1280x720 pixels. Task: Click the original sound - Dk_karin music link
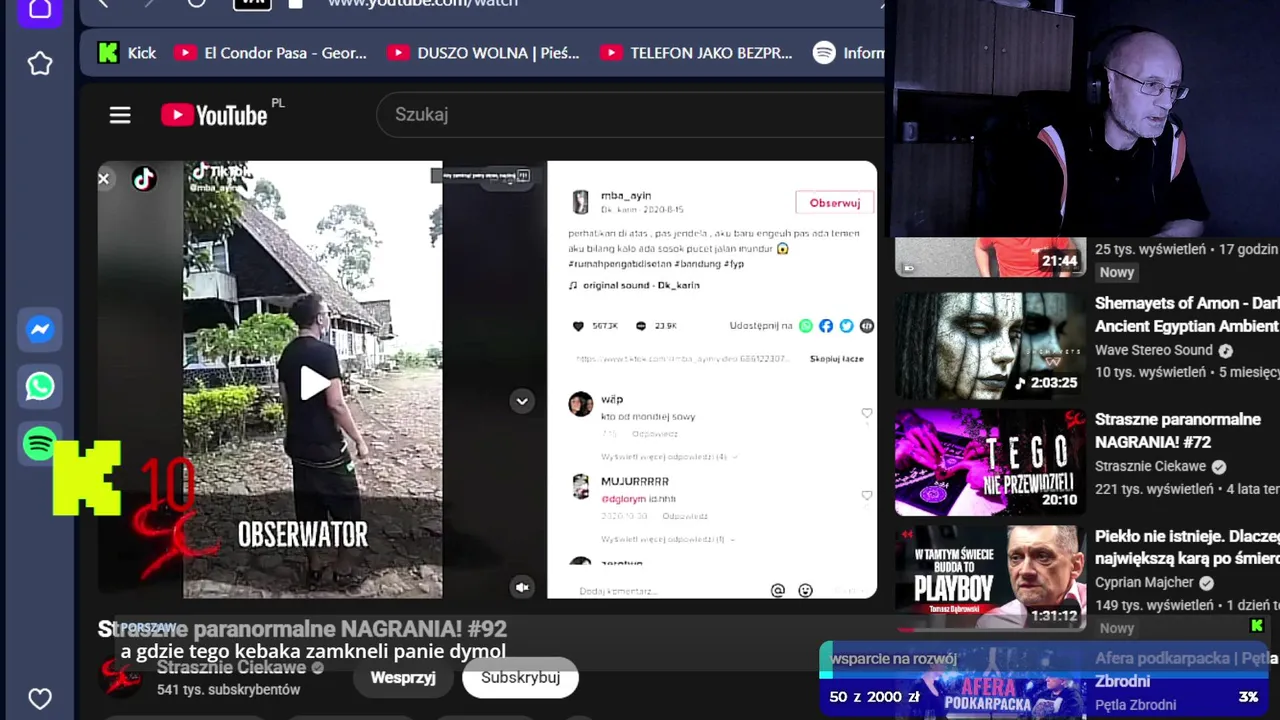pyautogui.click(x=641, y=285)
